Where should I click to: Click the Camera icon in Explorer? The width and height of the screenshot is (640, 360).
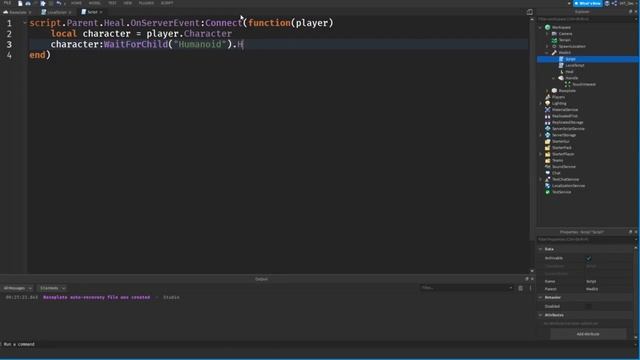[554, 33]
